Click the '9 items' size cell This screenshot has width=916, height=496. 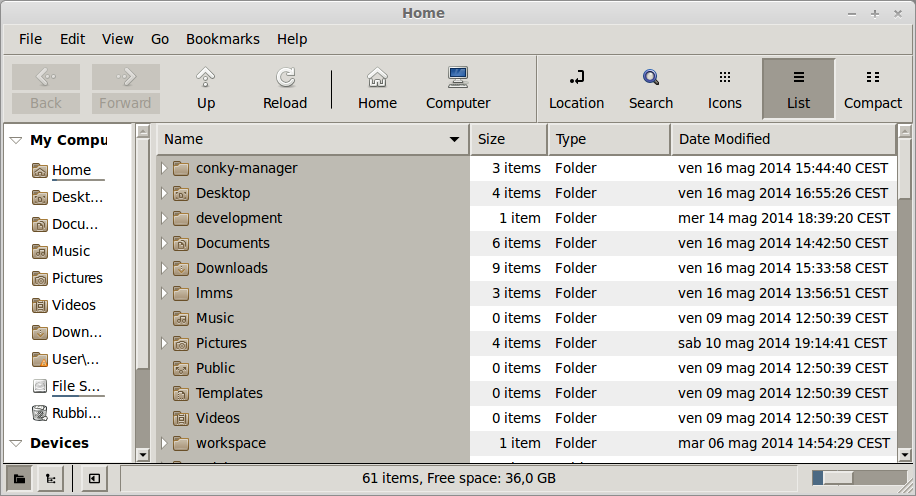(516, 268)
